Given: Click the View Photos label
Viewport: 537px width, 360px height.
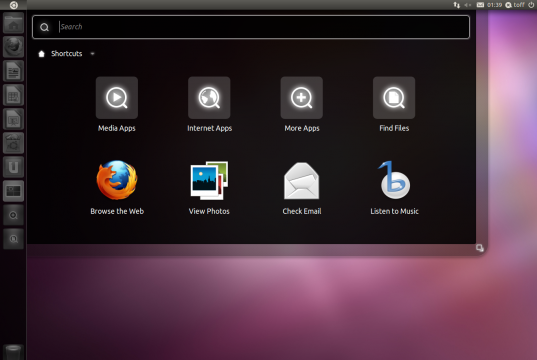Looking at the screenshot, I should tap(209, 211).
